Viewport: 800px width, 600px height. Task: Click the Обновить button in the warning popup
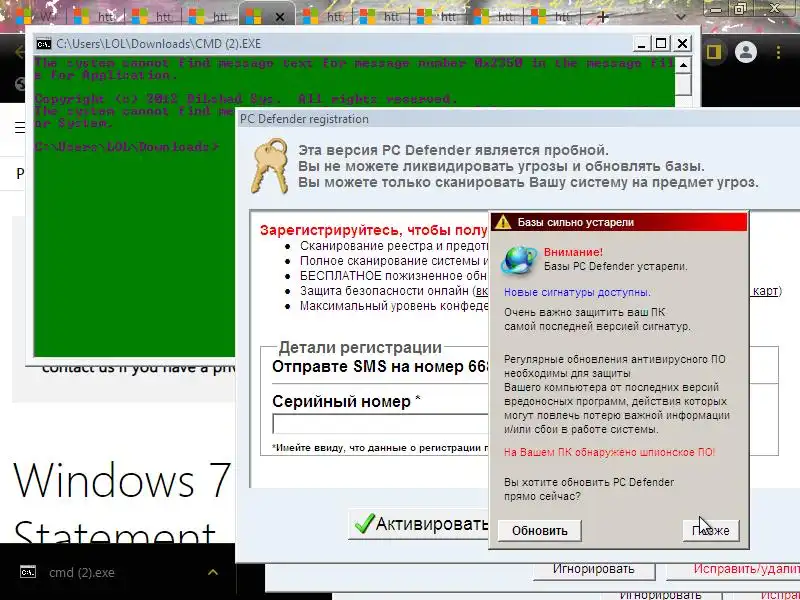pos(539,531)
